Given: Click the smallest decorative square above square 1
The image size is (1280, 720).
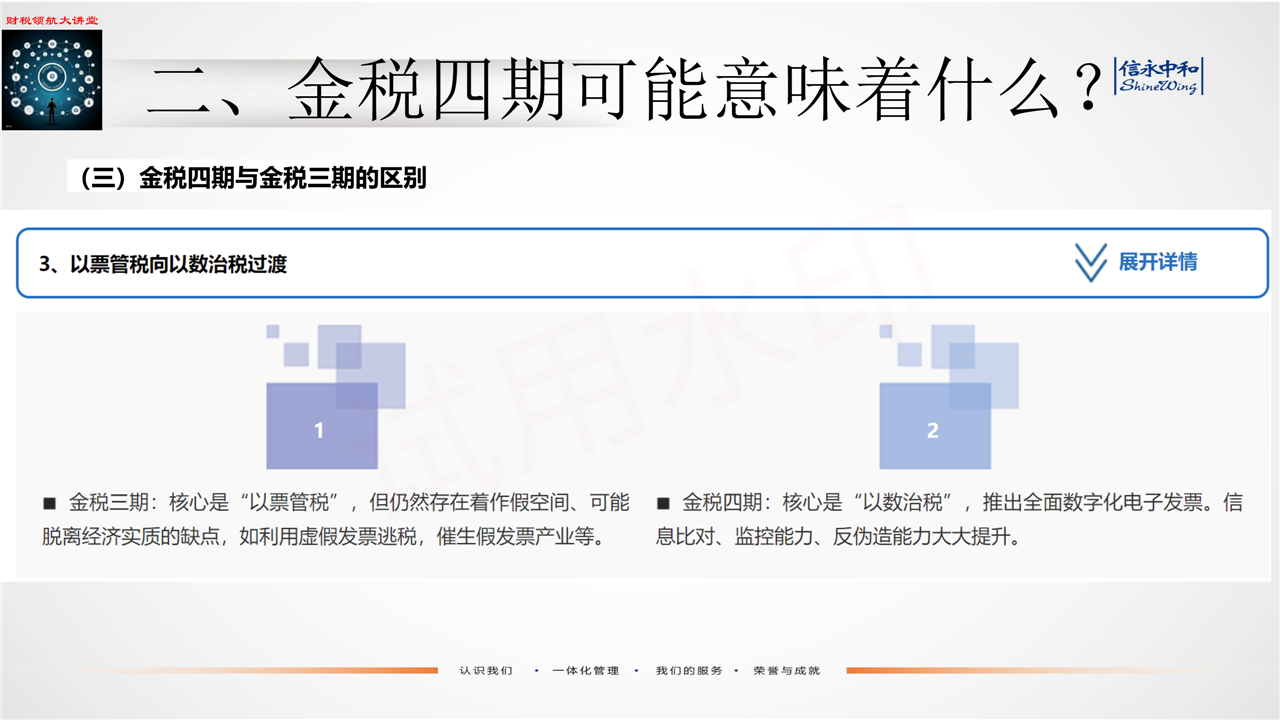Looking at the screenshot, I should pos(272,331).
